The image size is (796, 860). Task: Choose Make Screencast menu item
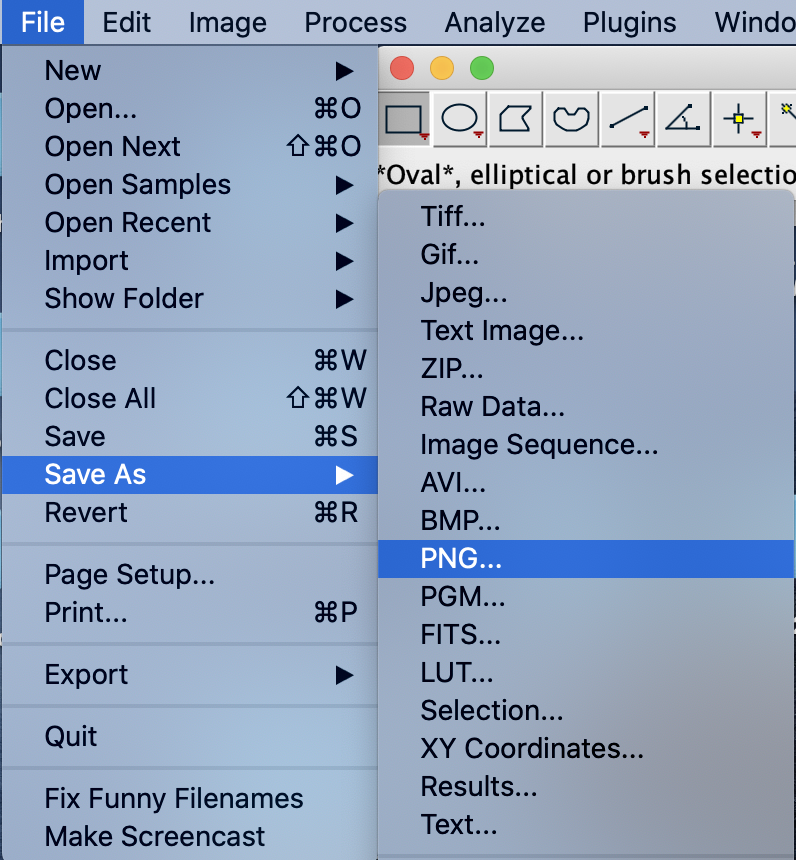190,837
